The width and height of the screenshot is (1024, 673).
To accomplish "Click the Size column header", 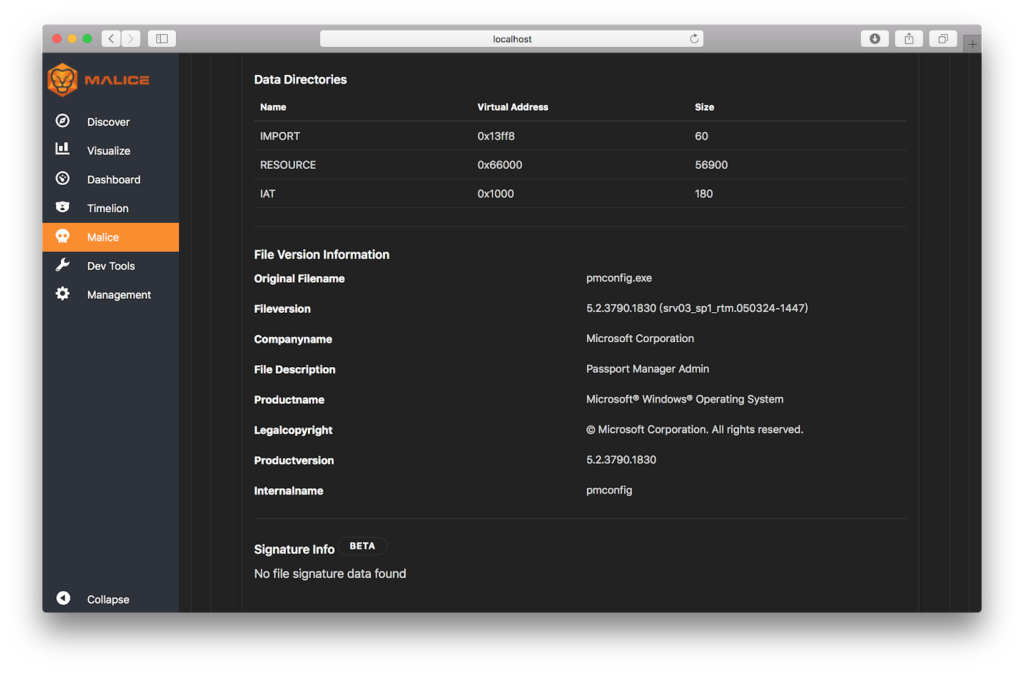I will click(704, 107).
